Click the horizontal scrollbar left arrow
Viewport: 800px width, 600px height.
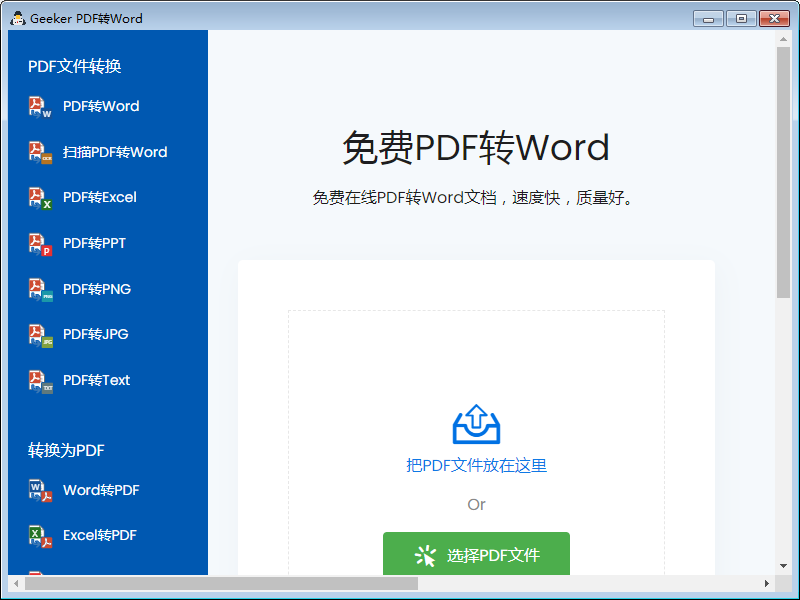pos(16,583)
